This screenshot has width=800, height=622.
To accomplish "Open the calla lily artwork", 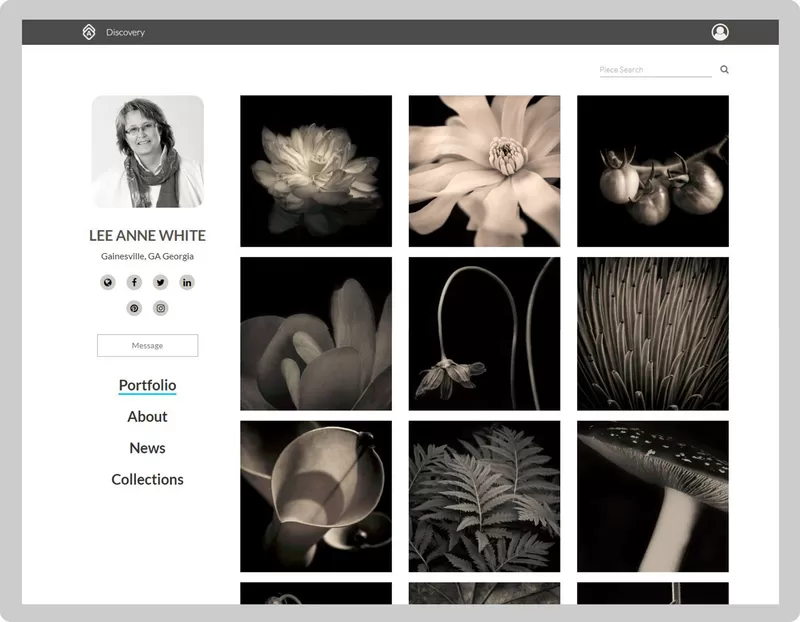I will pos(316,496).
